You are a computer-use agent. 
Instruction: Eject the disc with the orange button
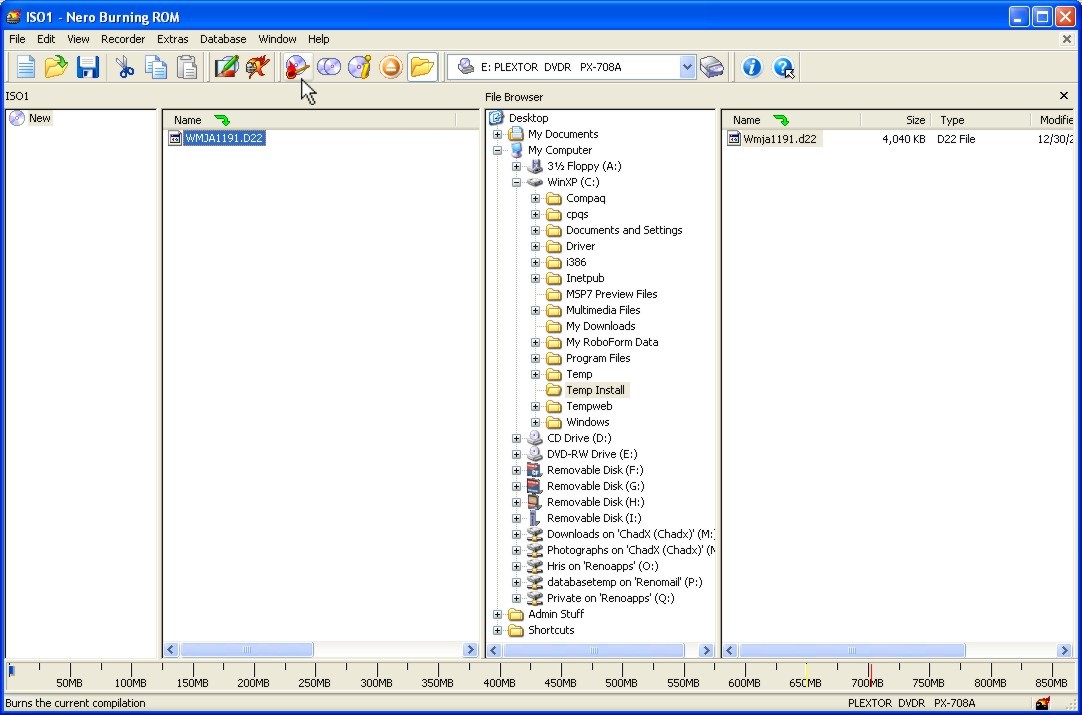pyautogui.click(x=391, y=67)
